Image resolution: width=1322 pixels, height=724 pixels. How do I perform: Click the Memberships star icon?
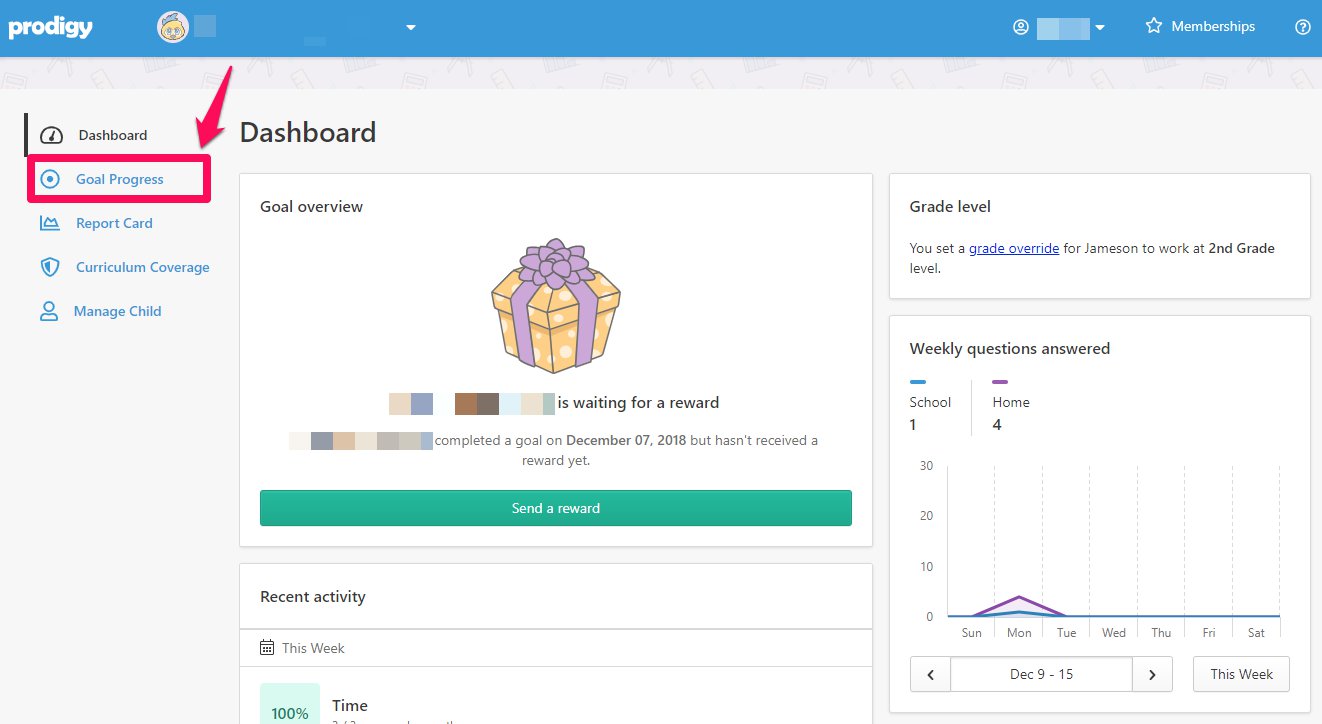(1154, 26)
